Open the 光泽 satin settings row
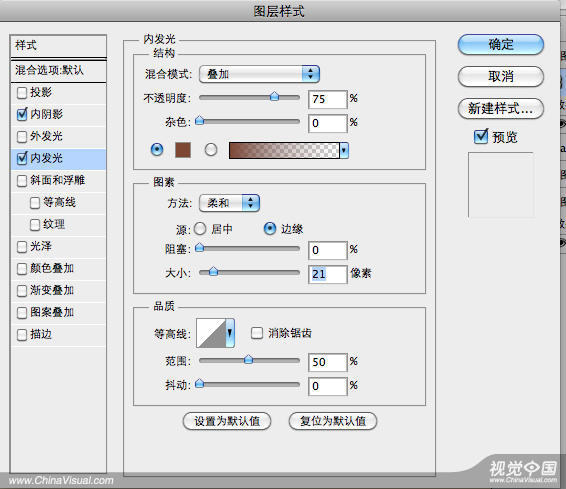This screenshot has height=489, width=566. [x=58, y=247]
